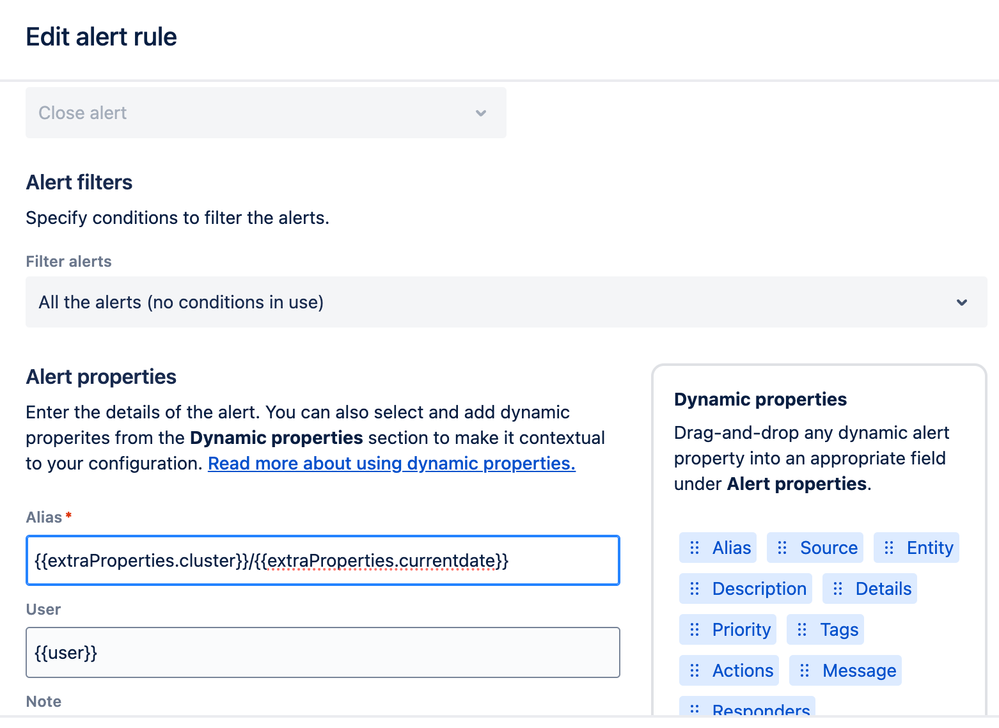999x728 pixels.
Task: Select the Description dynamic property label
Action: 759,589
